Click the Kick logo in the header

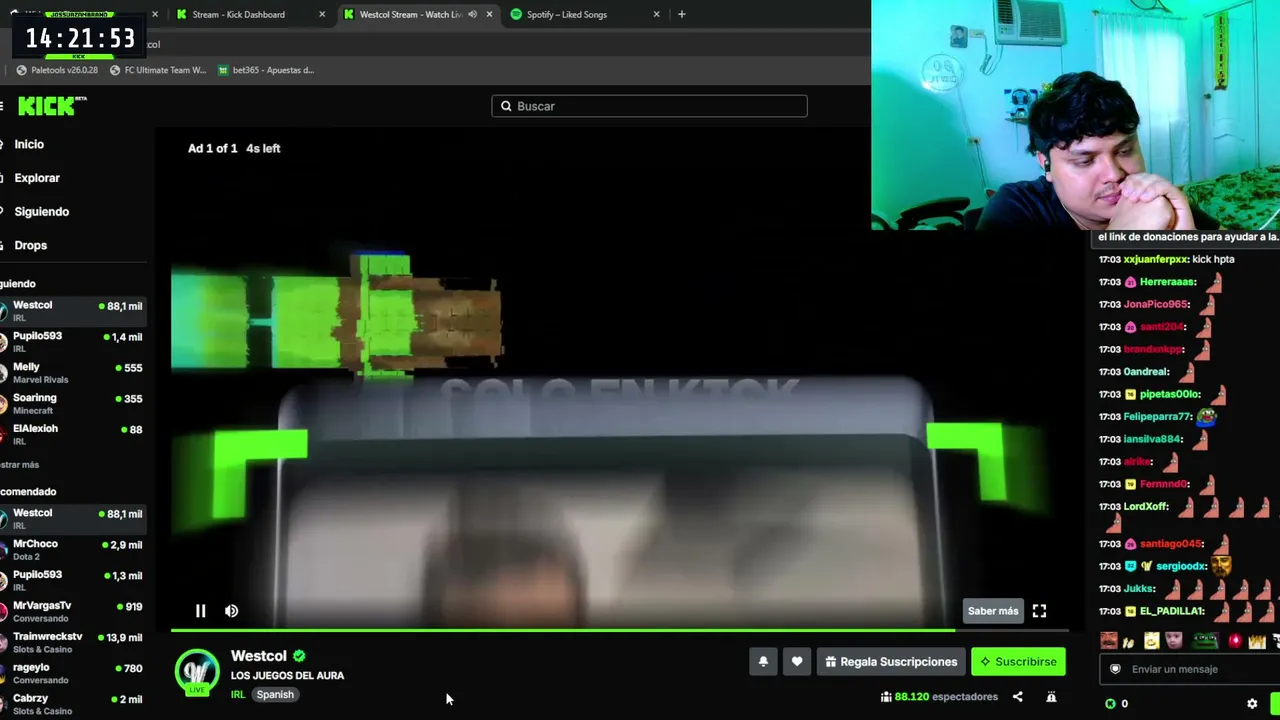52,106
